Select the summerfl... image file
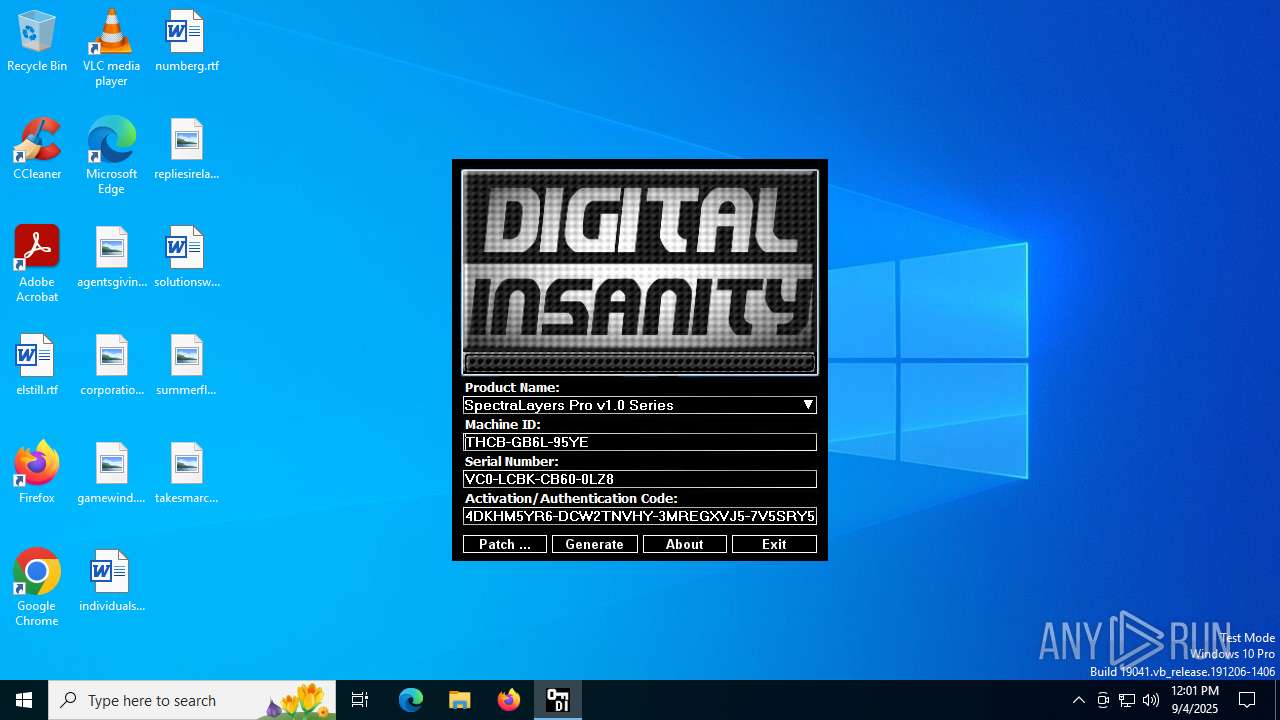Viewport: 1280px width, 720px height. [186, 366]
